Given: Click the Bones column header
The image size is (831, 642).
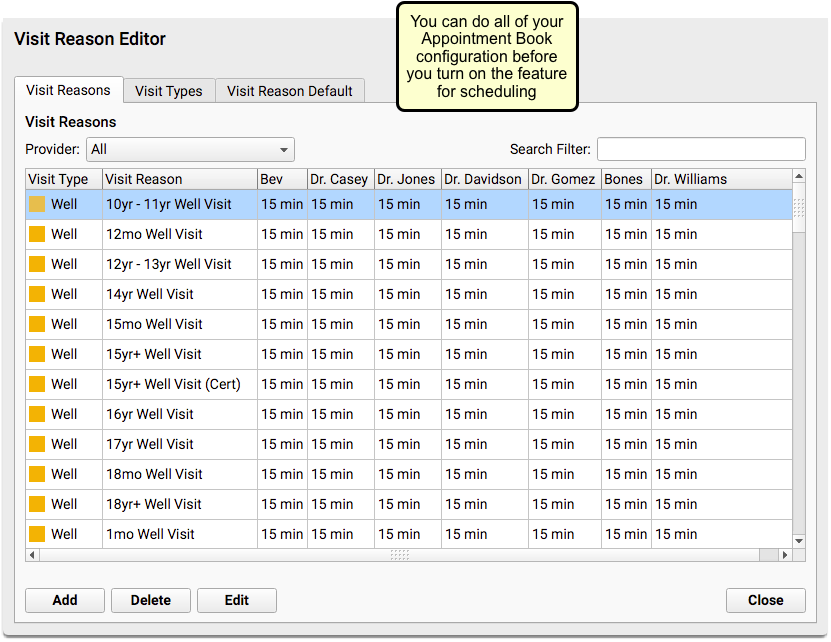Looking at the screenshot, I should (626, 179).
